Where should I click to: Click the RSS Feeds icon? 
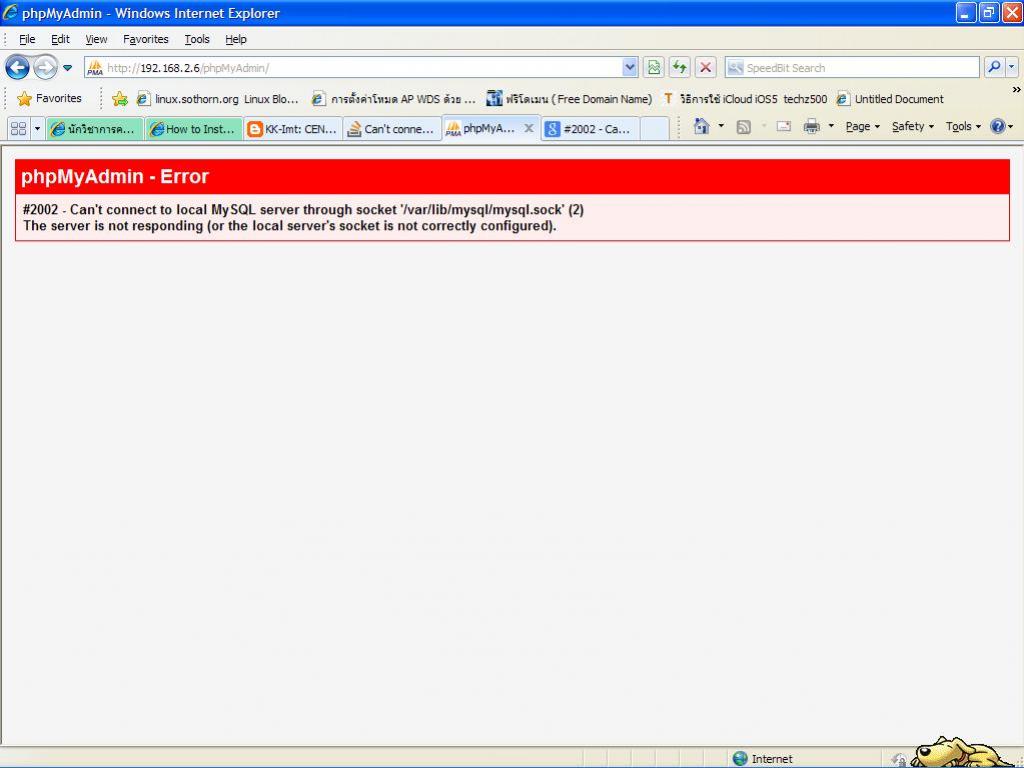(x=743, y=127)
